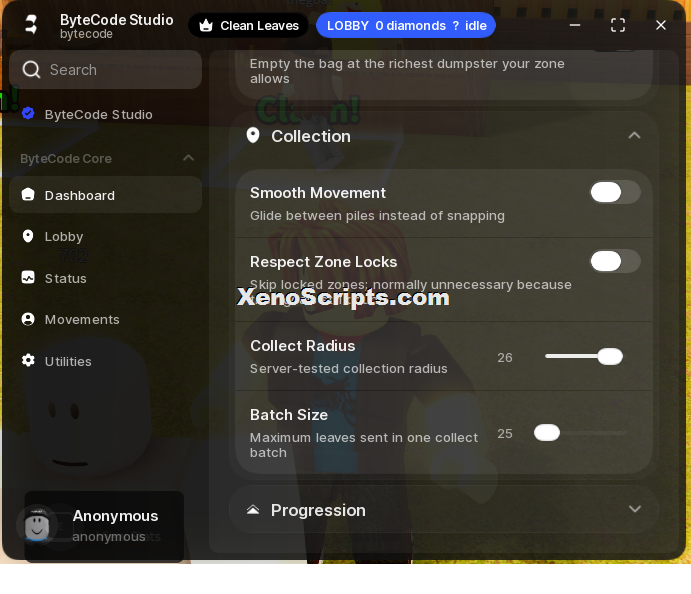Click the crown icon beside Clean Leaves

pyautogui.click(x=206, y=26)
